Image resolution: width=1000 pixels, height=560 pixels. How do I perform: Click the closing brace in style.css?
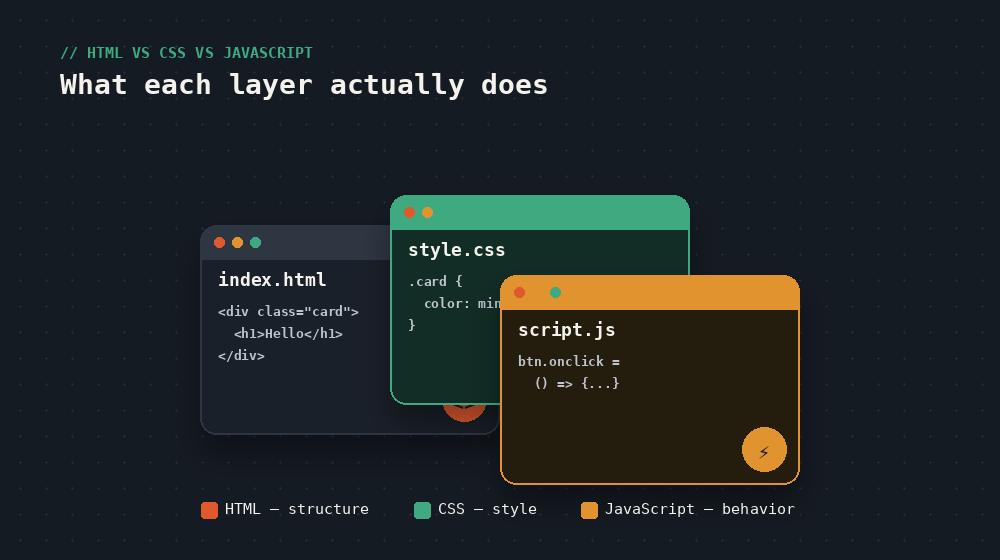tap(412, 325)
